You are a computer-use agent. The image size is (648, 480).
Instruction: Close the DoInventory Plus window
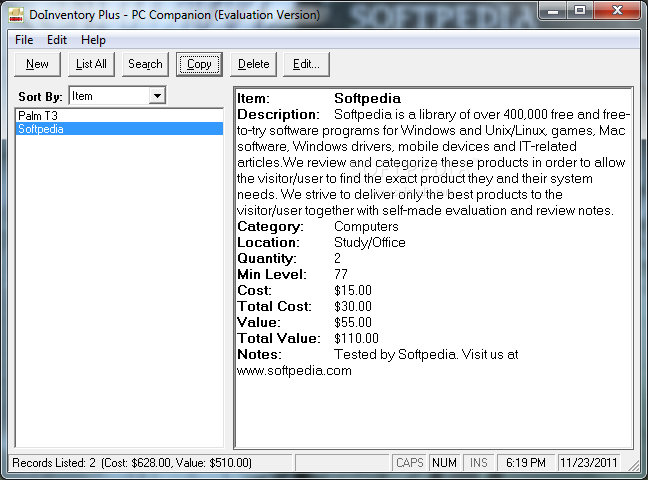coord(617,11)
